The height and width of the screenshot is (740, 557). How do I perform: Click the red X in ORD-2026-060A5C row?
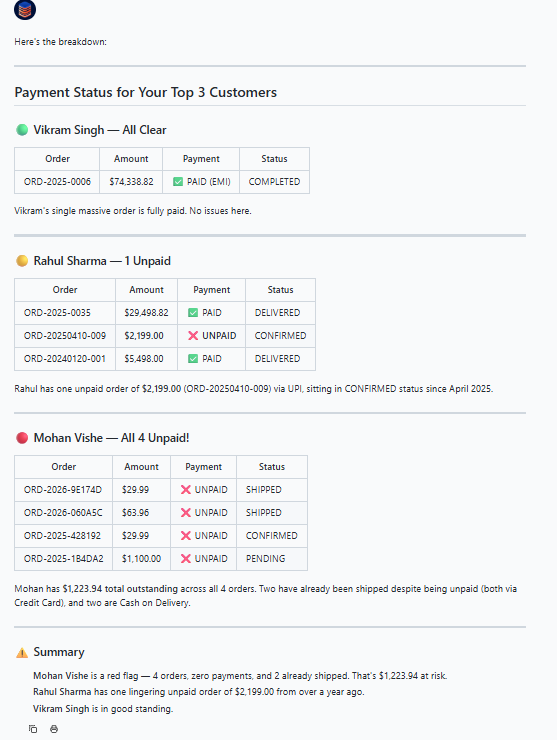(x=186, y=513)
